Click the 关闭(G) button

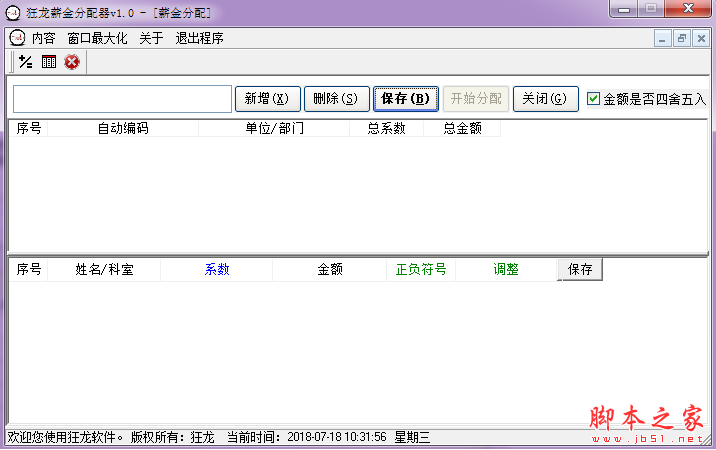[546, 99]
